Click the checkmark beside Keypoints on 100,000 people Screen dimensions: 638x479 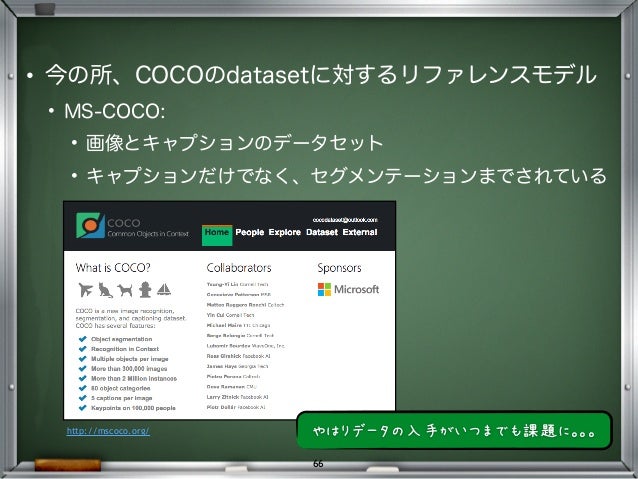83,408
